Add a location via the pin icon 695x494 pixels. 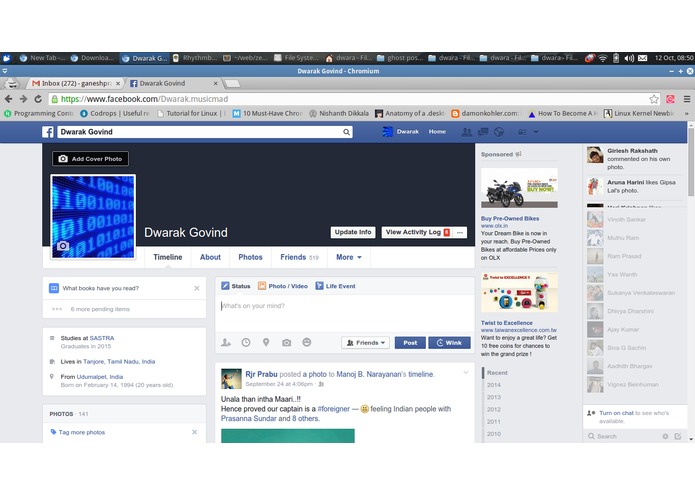tap(266, 342)
